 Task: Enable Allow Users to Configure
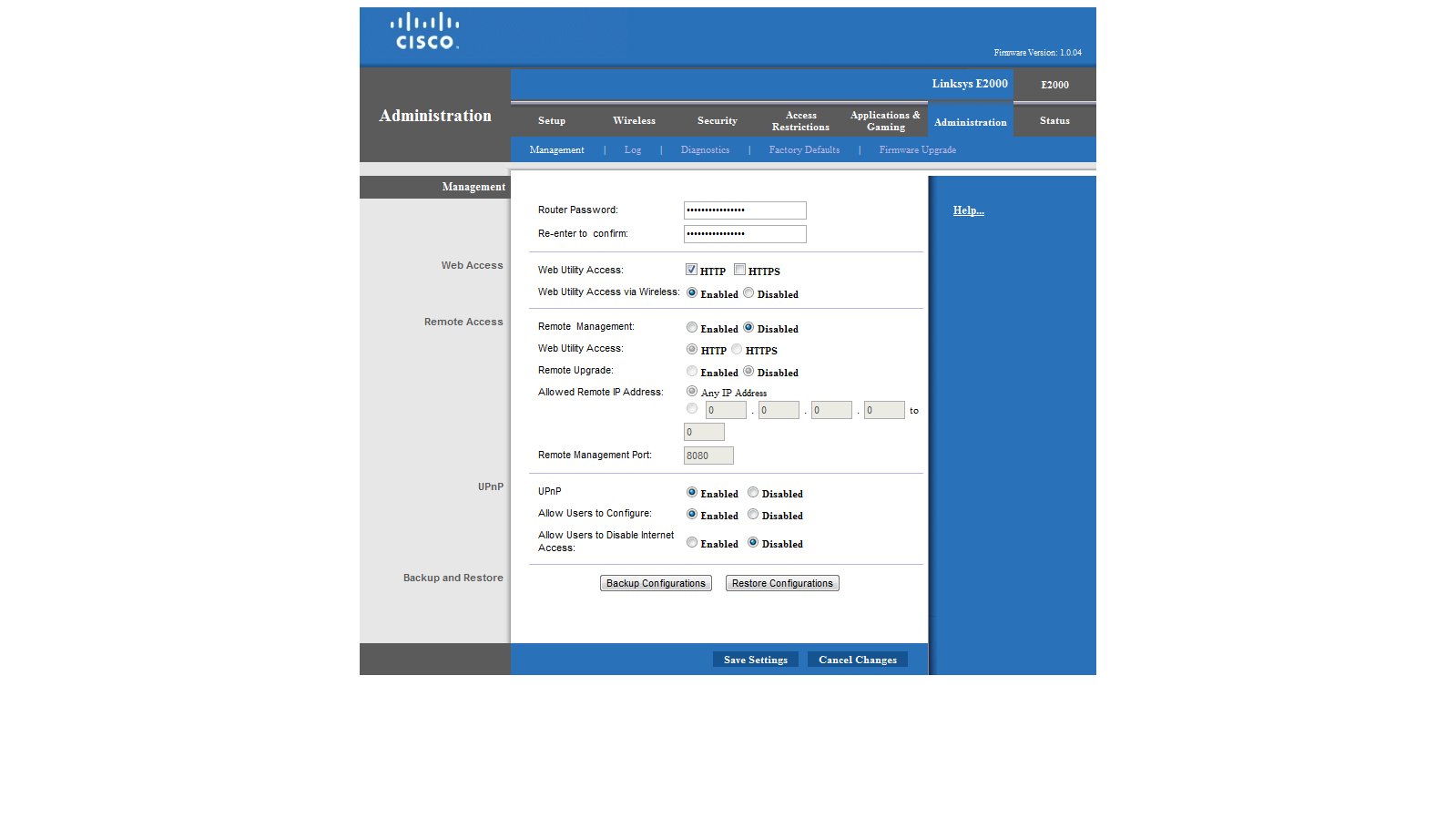click(692, 515)
